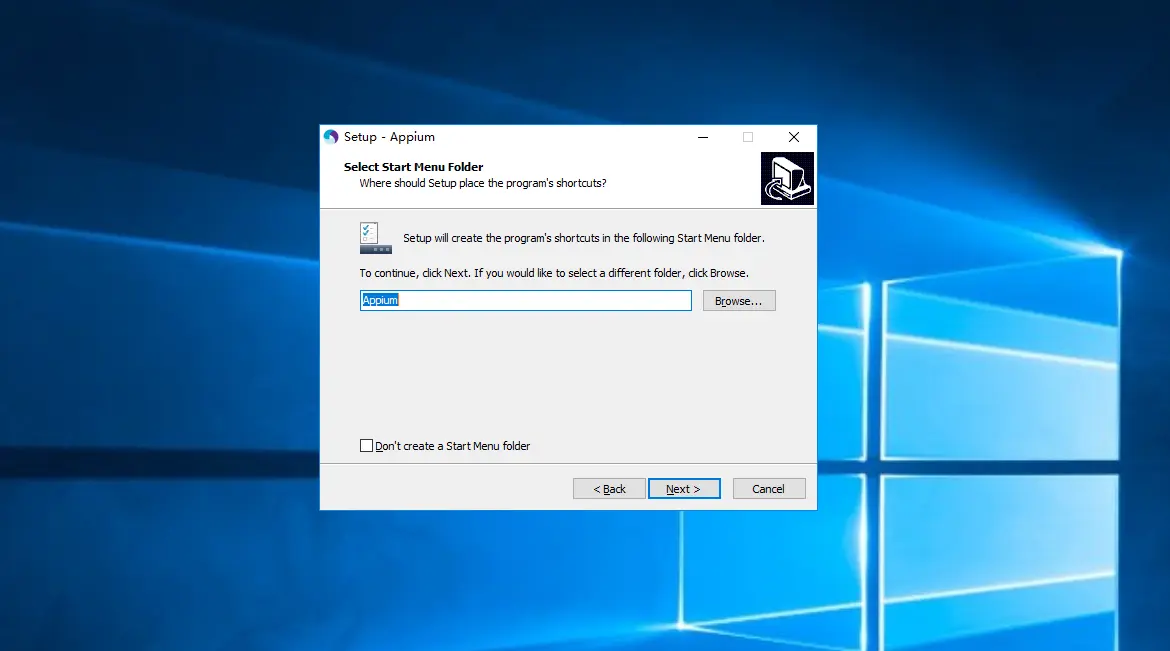This screenshot has width=1170, height=651.
Task: Minimize the Setup - Appium window
Action: point(703,137)
